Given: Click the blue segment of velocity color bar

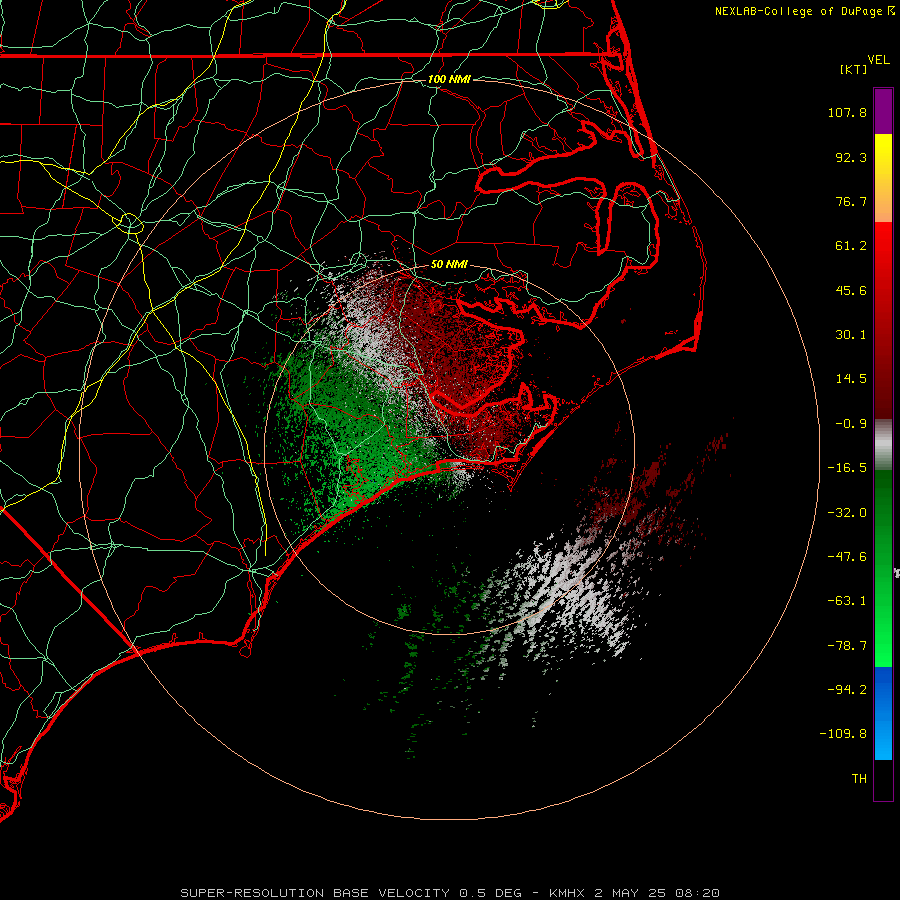Looking at the screenshot, I should (x=883, y=713).
